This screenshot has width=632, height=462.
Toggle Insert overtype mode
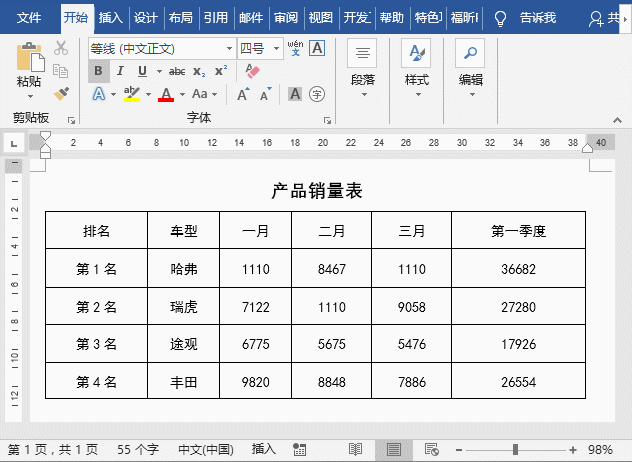click(264, 449)
